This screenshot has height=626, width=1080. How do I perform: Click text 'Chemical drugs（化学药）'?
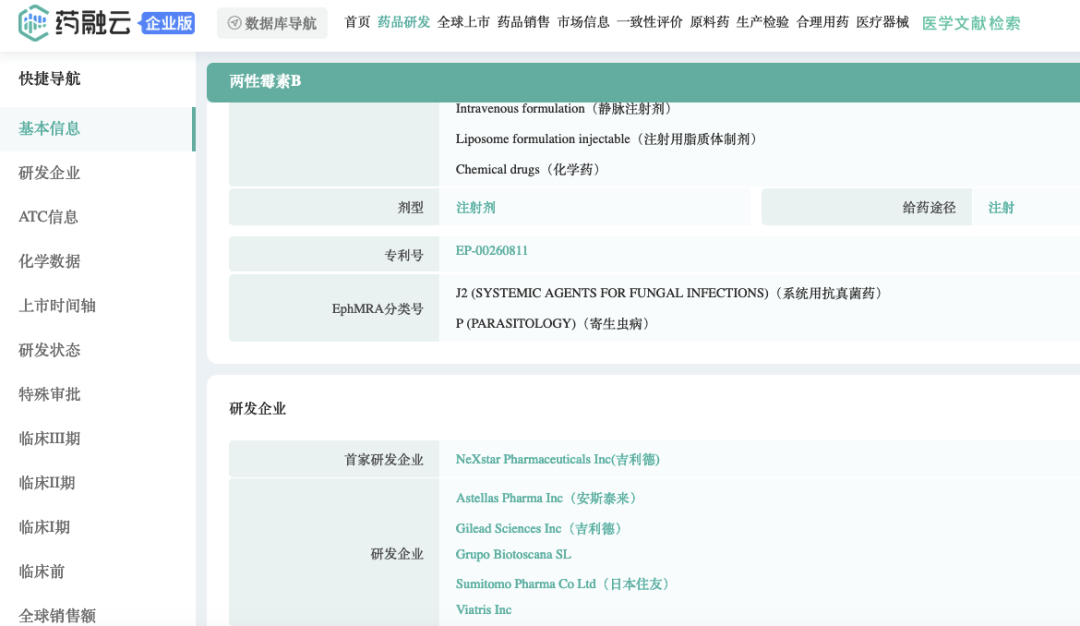pyautogui.click(x=530, y=169)
